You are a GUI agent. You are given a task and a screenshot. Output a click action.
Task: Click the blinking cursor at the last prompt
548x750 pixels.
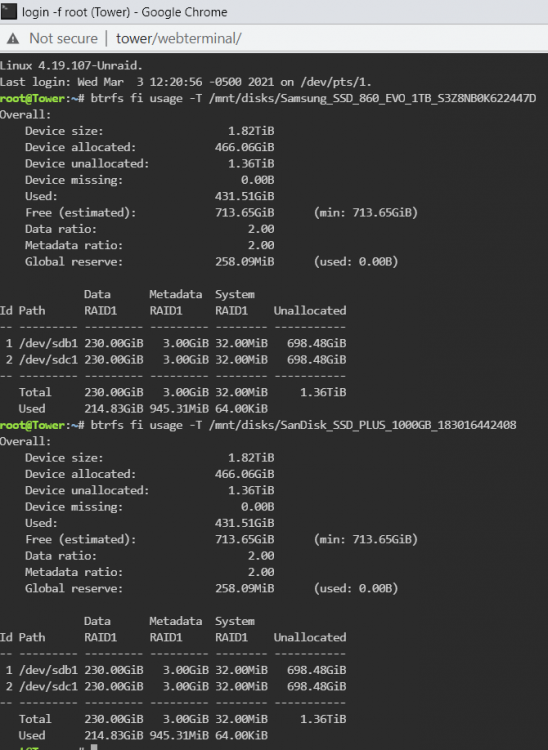[94, 747]
